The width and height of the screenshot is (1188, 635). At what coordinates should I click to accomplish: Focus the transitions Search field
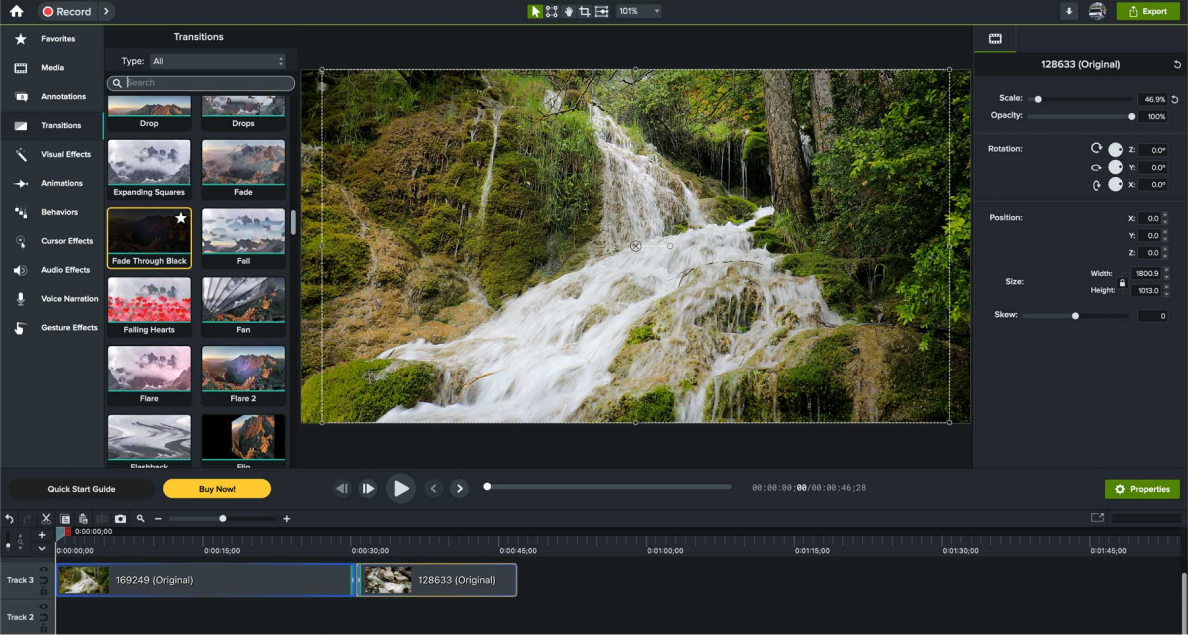point(201,83)
